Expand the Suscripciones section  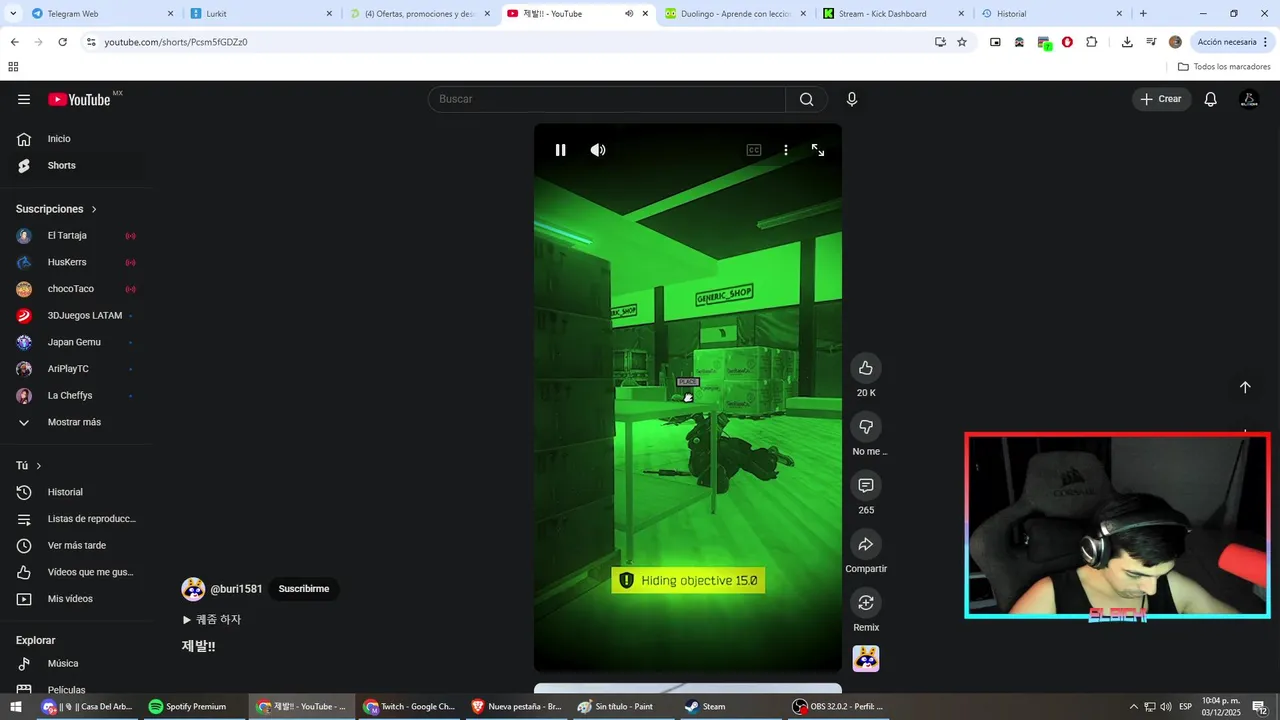57,209
